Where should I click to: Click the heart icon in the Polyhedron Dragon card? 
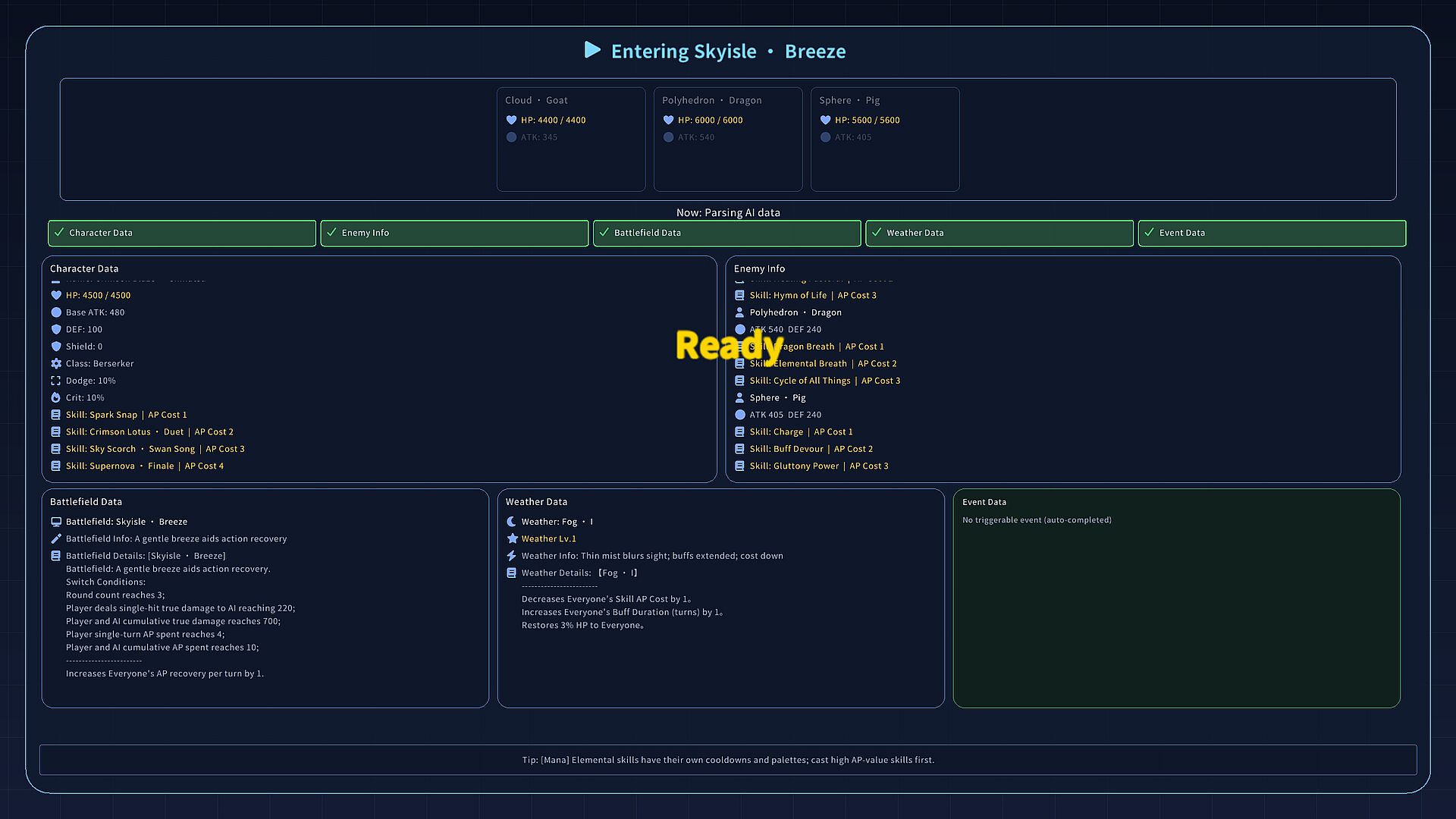(668, 120)
